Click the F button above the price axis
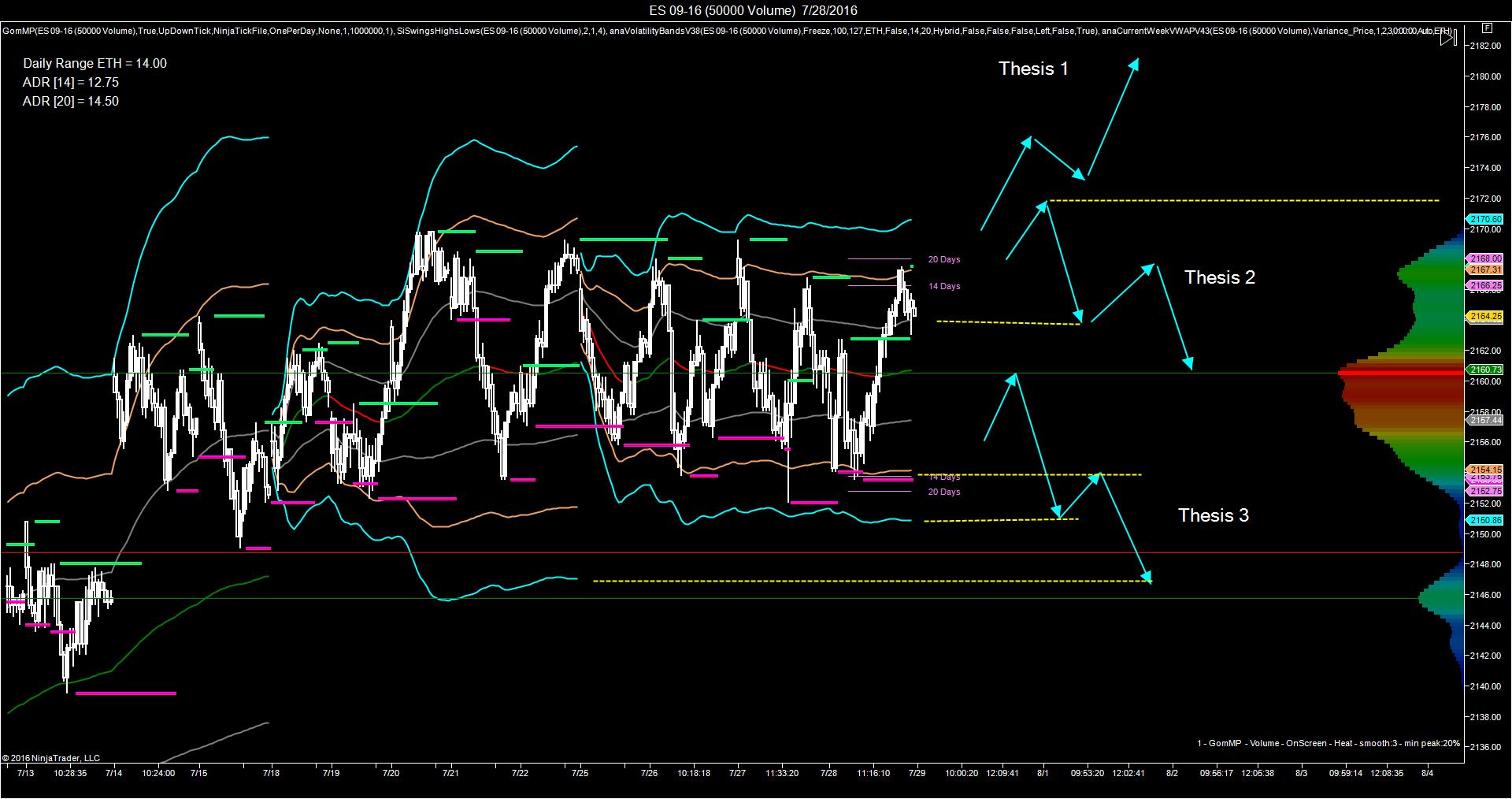This screenshot has width=1512, height=799. (x=1485, y=27)
